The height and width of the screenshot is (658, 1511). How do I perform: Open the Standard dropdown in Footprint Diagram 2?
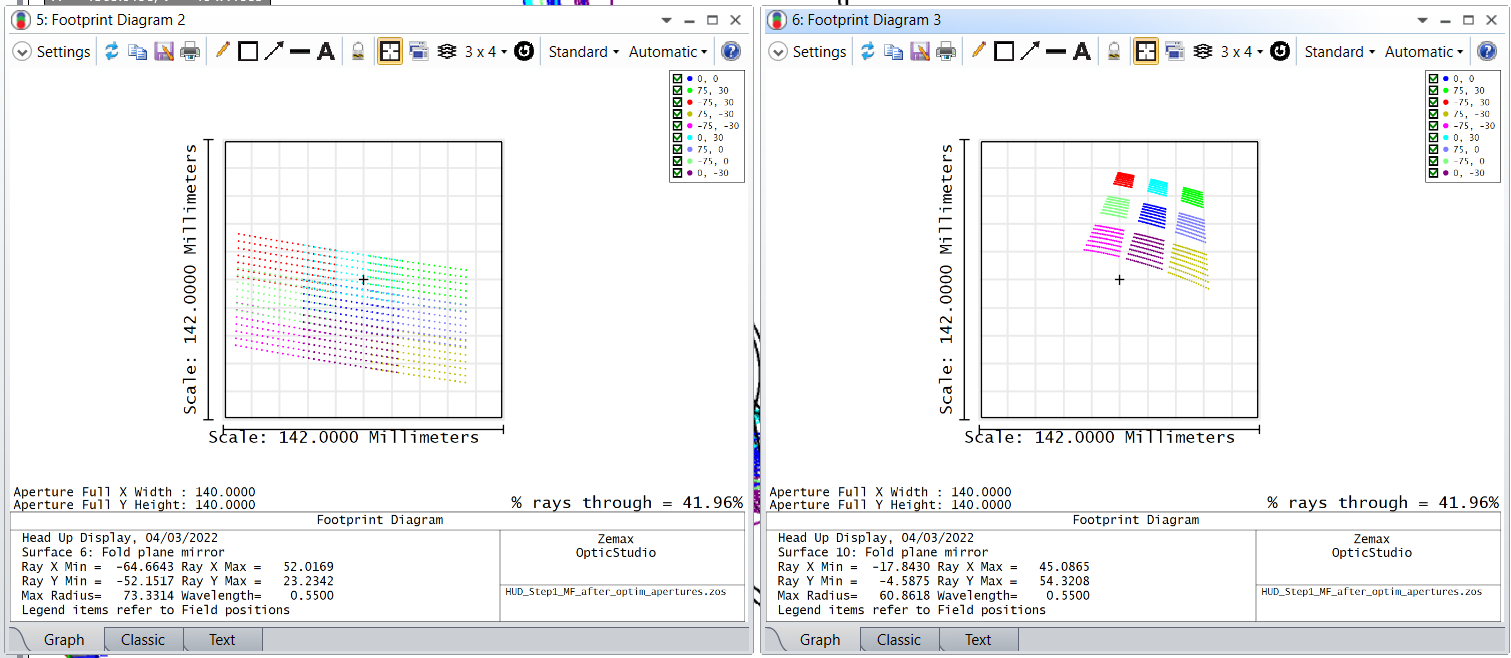(584, 52)
